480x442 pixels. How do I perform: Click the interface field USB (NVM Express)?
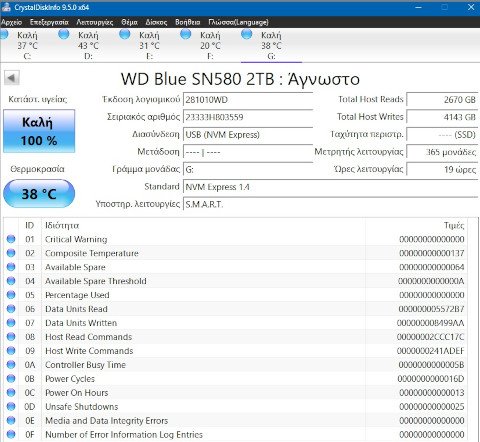coord(248,135)
